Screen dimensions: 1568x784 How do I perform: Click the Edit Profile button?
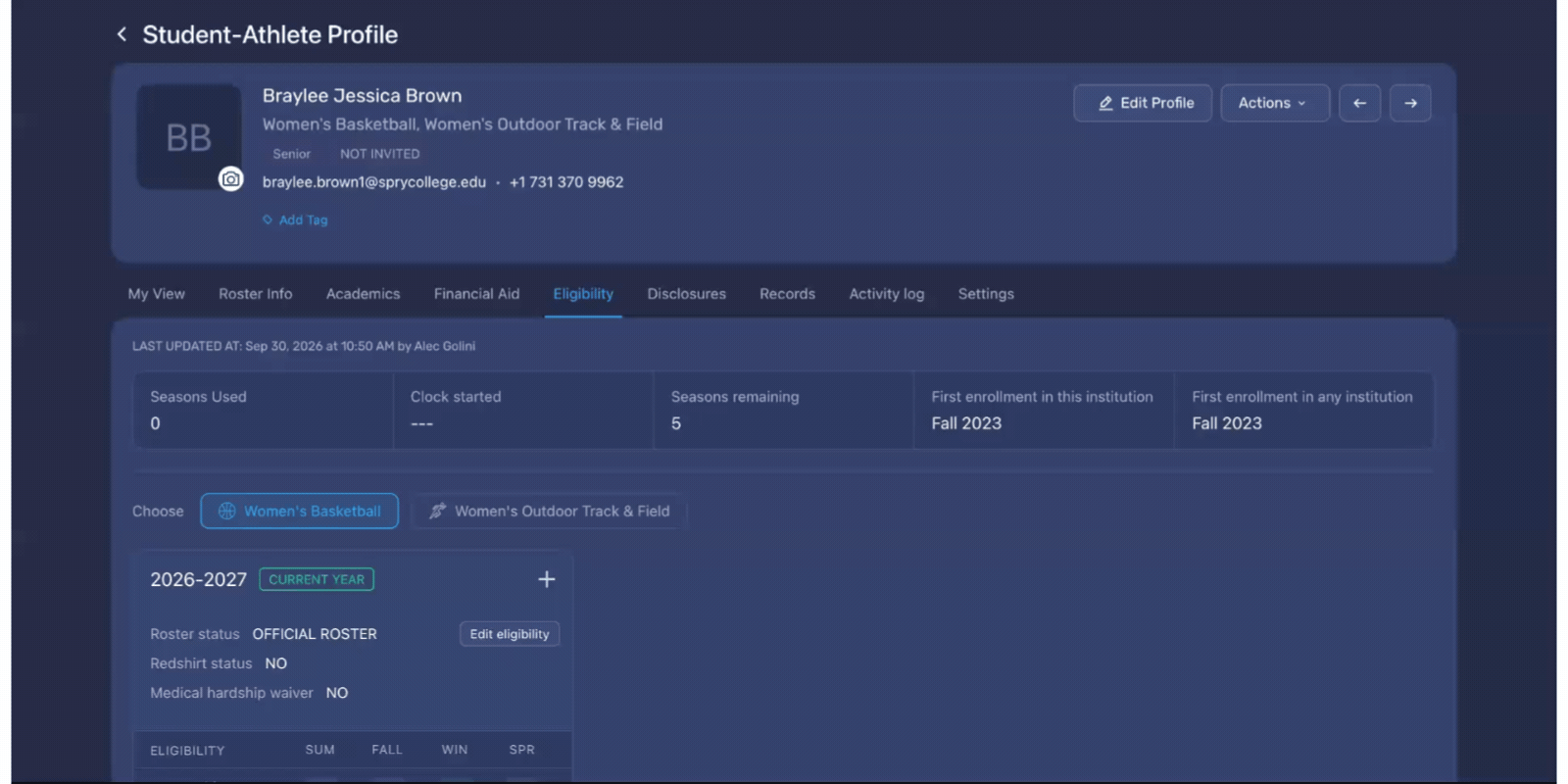point(1143,103)
